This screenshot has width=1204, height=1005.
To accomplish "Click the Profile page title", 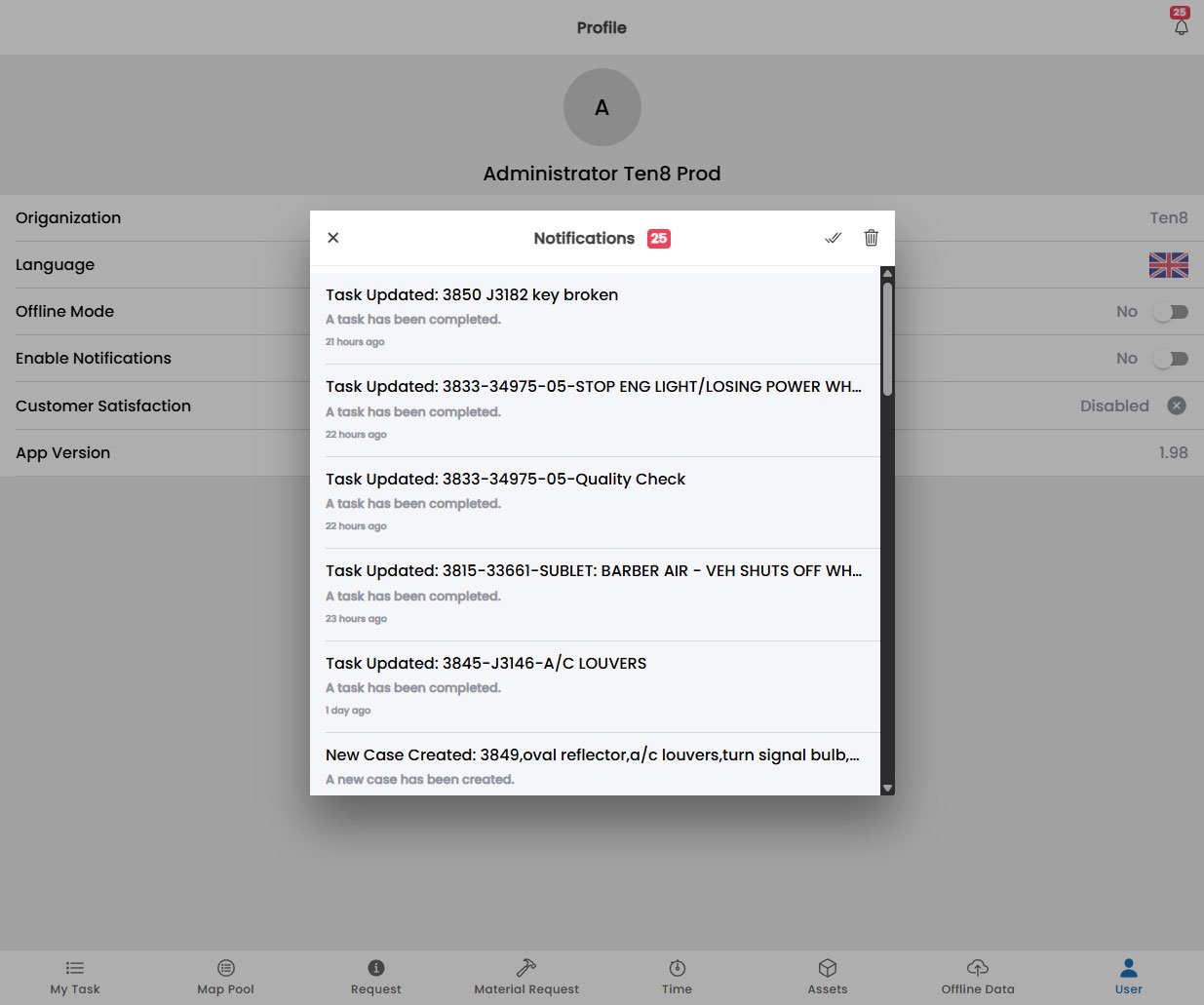I will tap(602, 27).
